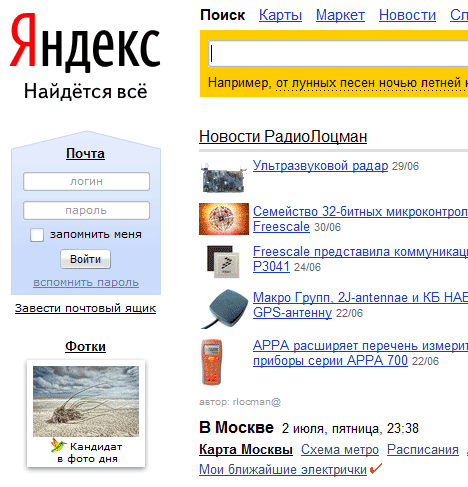Click into the main search box
468x487 pixels.
[338, 53]
